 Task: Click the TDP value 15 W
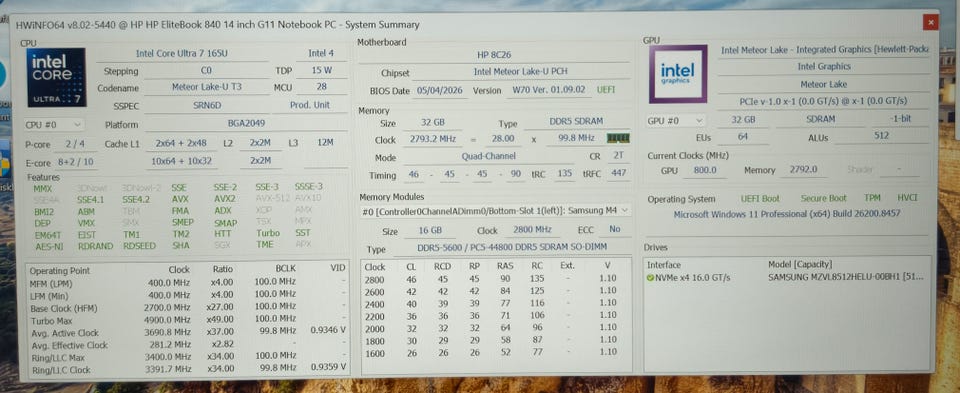click(x=321, y=70)
